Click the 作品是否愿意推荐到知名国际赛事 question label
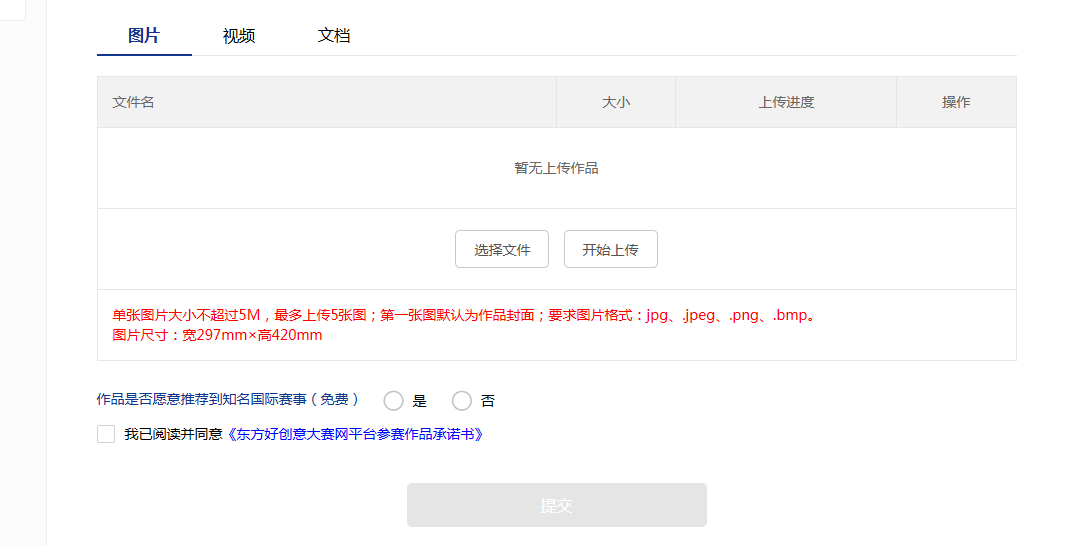Screen dimensions: 1065x546 pos(228,400)
